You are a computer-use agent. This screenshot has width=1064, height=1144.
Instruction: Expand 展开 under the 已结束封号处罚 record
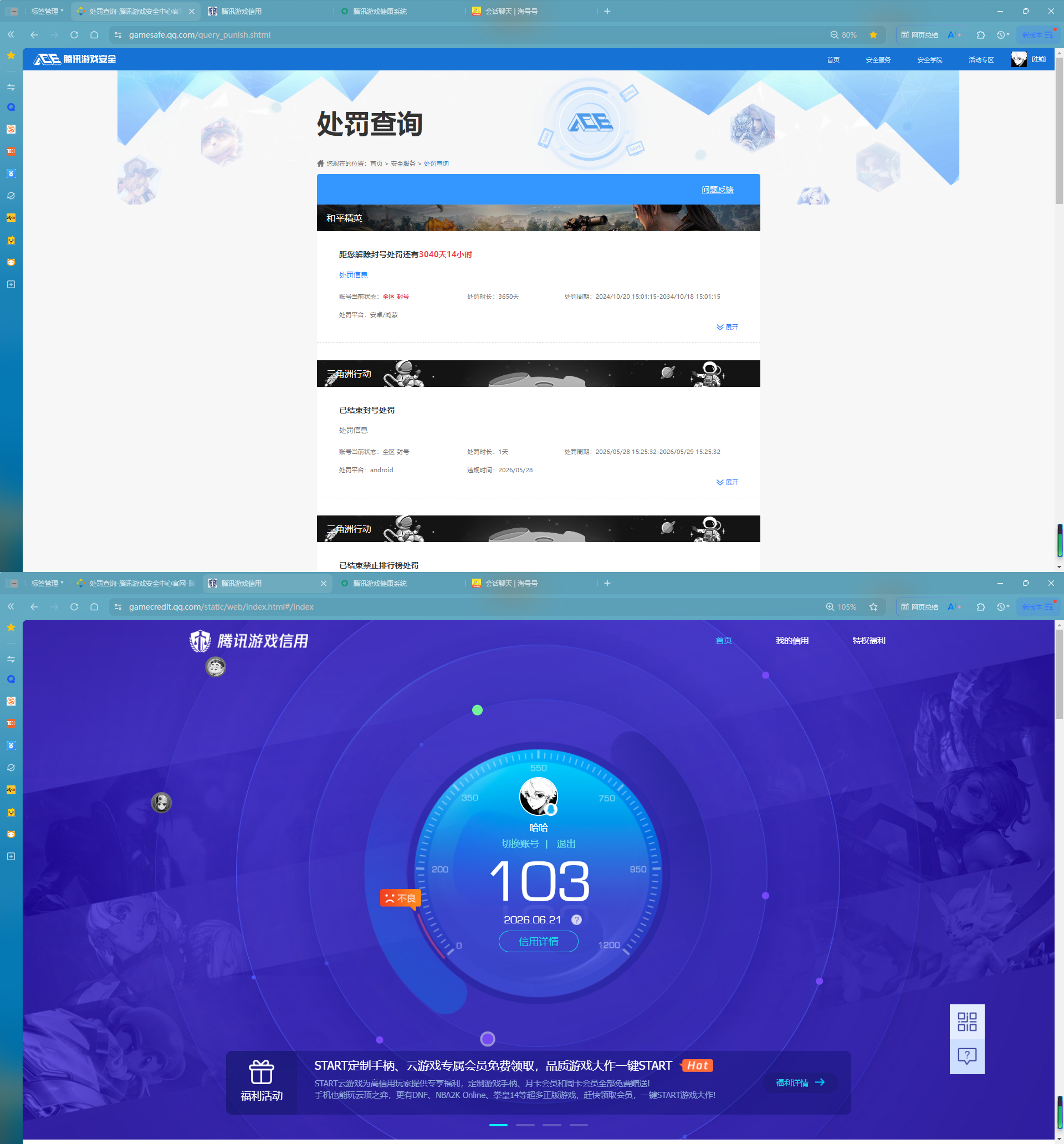[727, 482]
